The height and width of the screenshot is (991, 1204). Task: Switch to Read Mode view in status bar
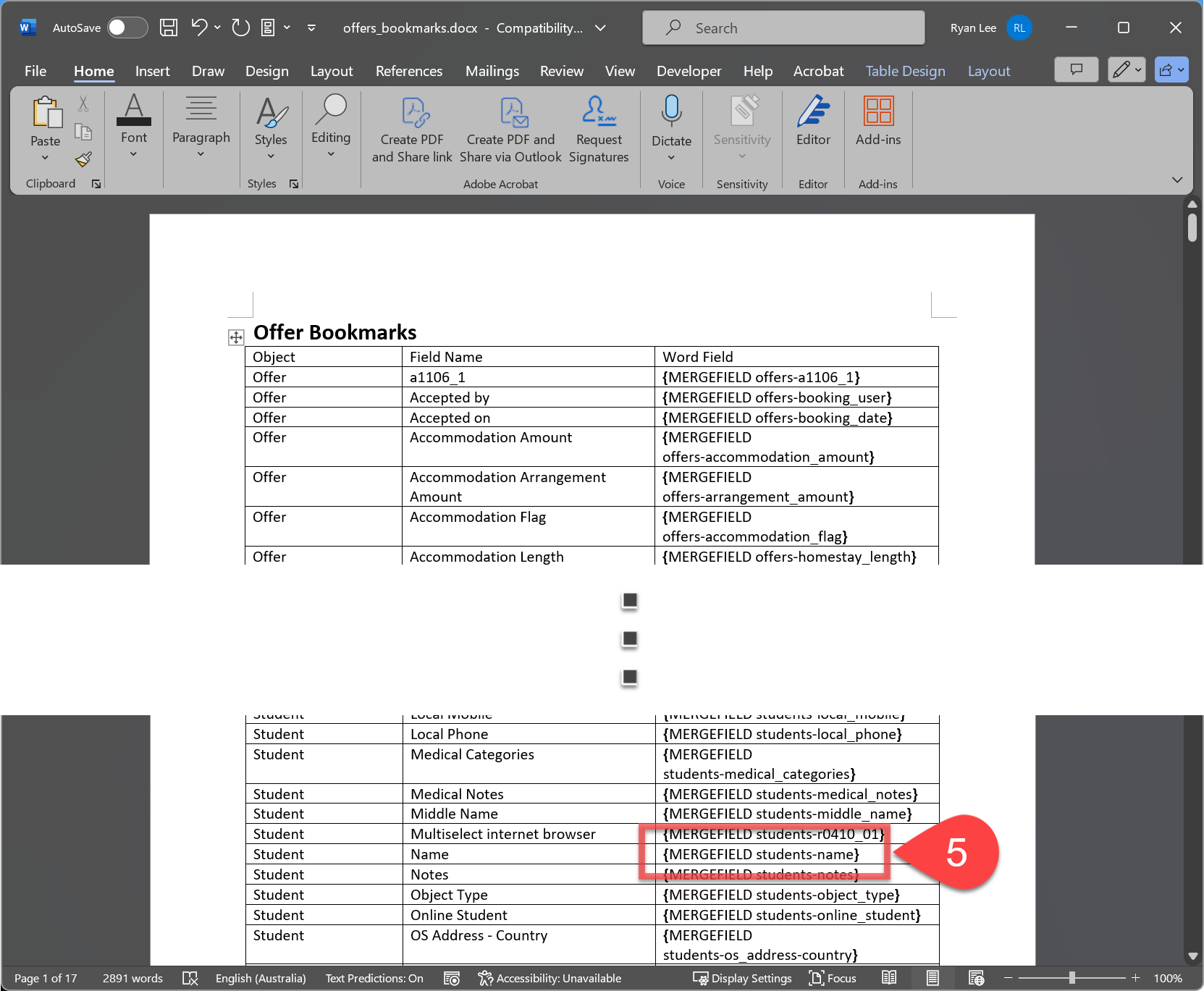(889, 978)
